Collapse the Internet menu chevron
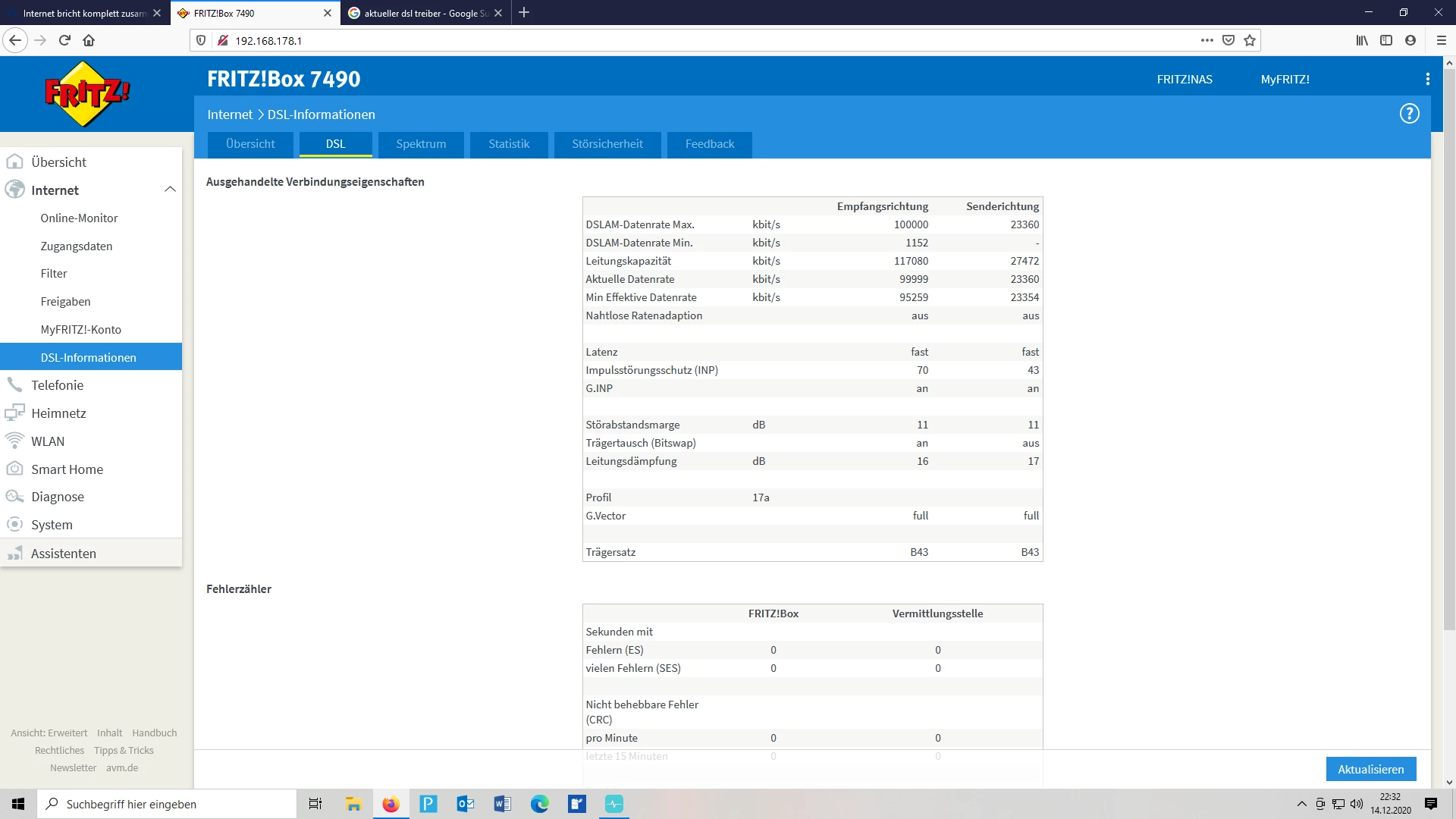Screen dimensions: 1456x819 (x=170, y=190)
